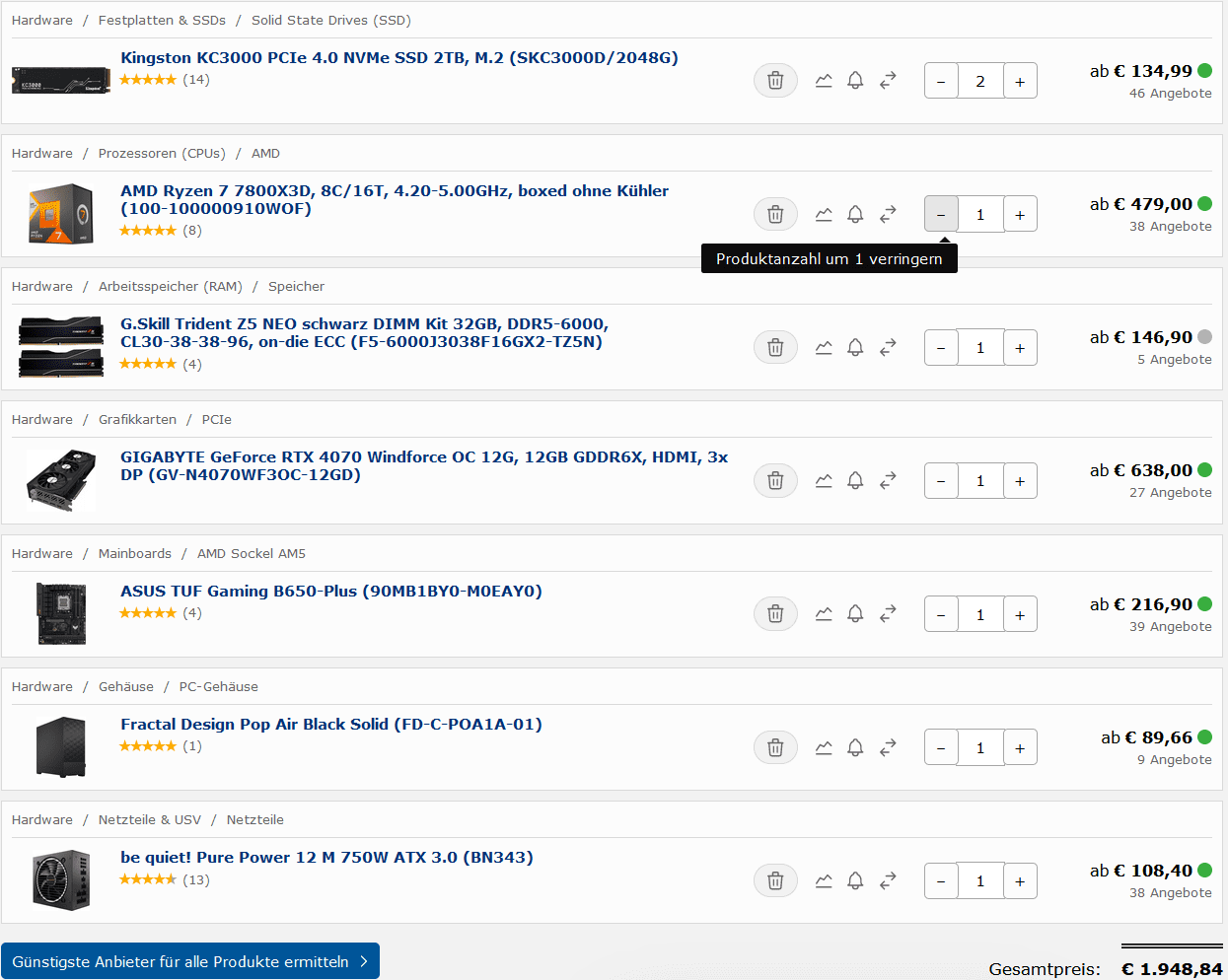
Task: Show price history for Kingston KC3000
Action: click(824, 81)
